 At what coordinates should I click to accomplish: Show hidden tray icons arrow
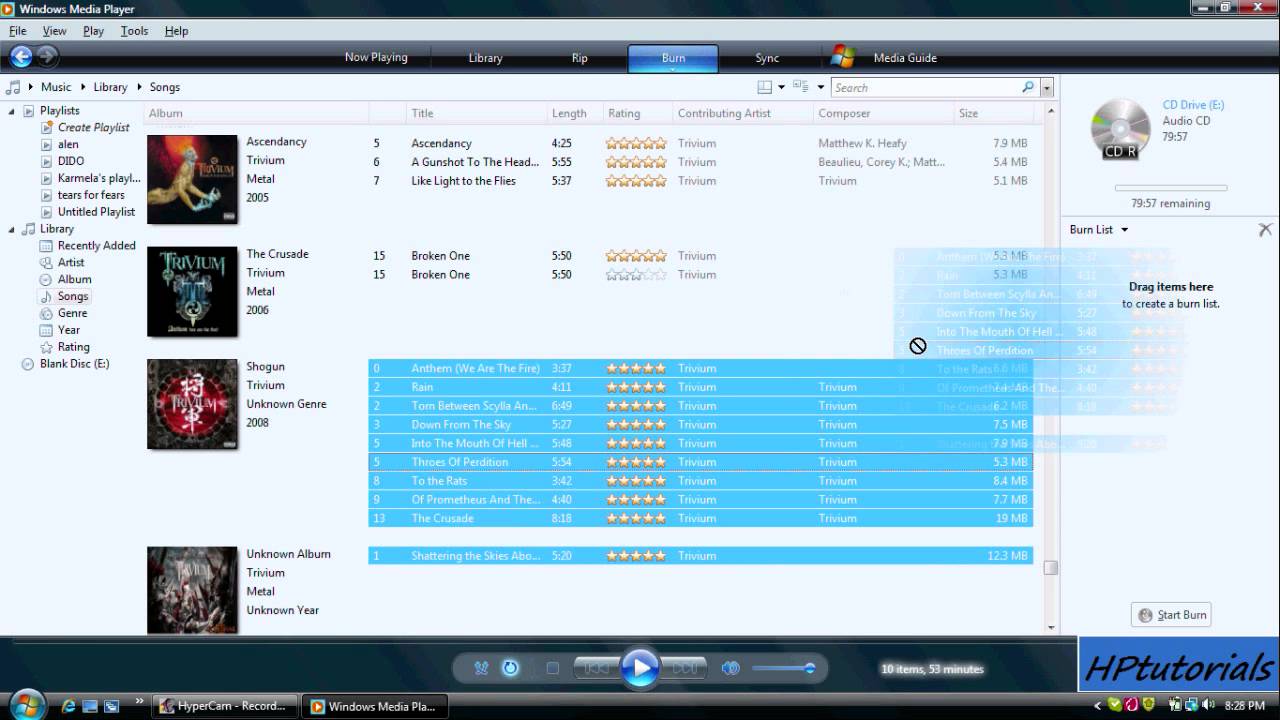[1098, 706]
